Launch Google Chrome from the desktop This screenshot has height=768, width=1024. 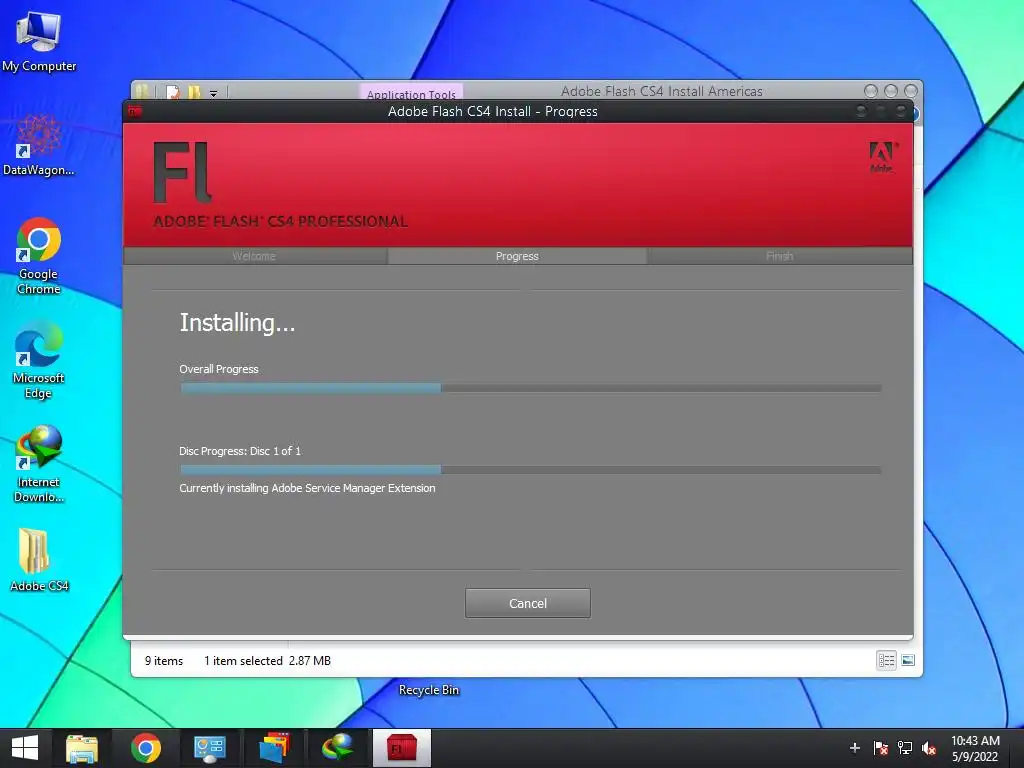pyautogui.click(x=39, y=257)
